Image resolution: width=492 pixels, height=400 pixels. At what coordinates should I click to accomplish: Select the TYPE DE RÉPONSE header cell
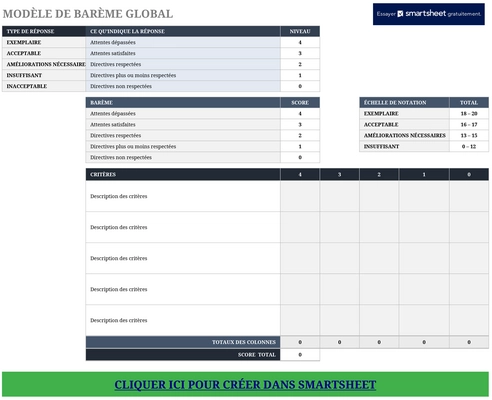44,31
